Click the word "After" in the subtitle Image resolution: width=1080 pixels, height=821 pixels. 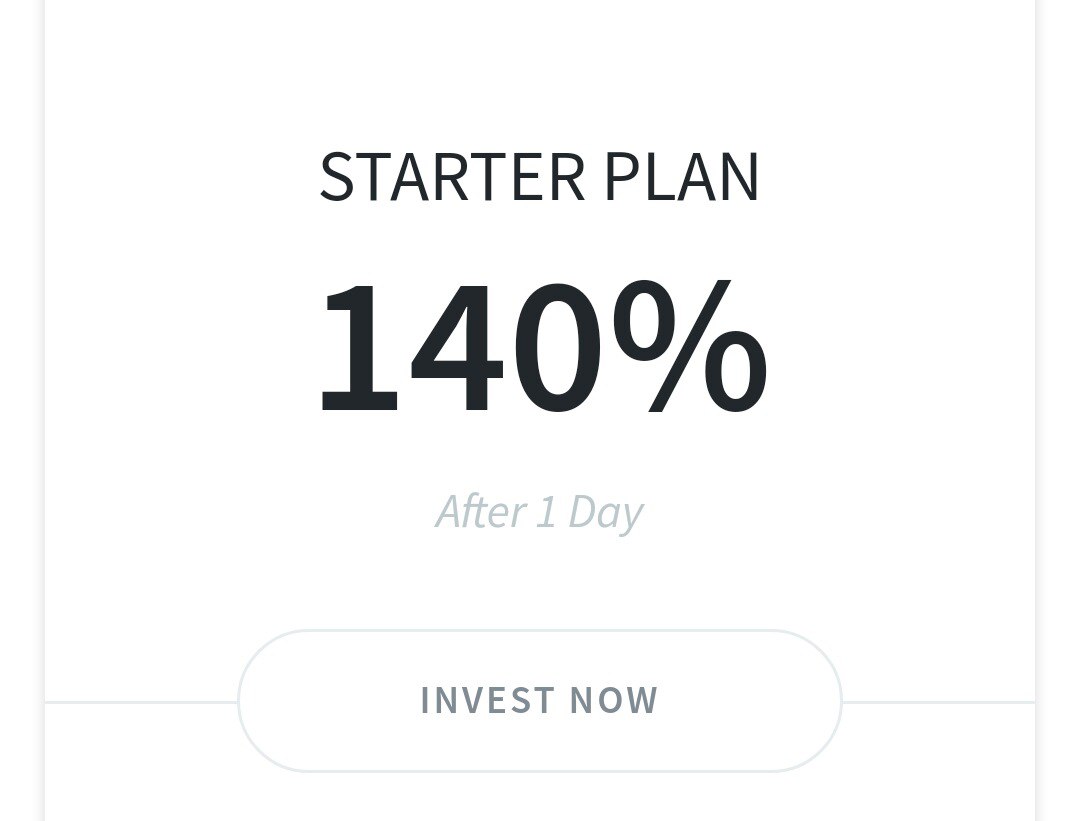(480, 512)
